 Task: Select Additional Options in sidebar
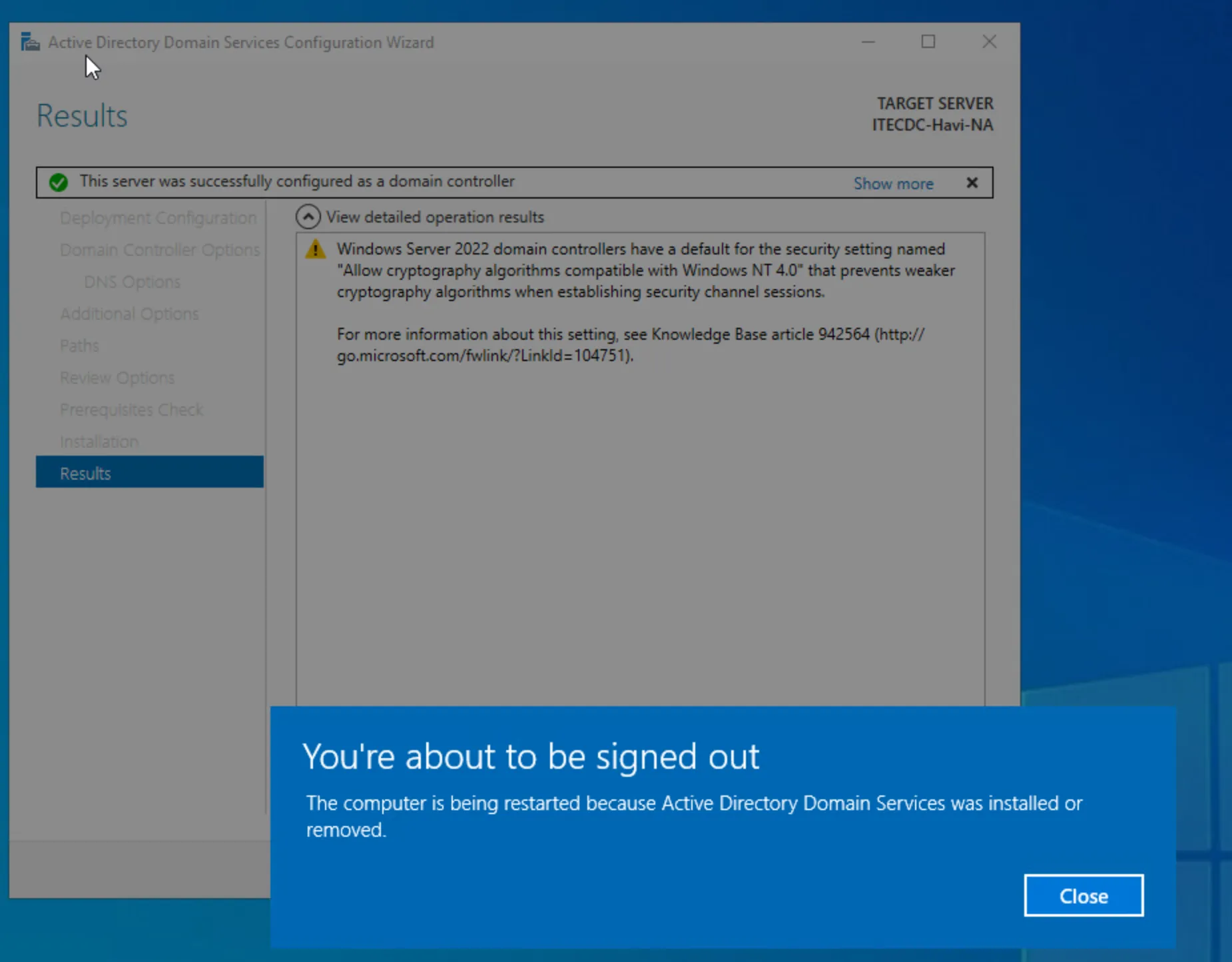coord(129,314)
